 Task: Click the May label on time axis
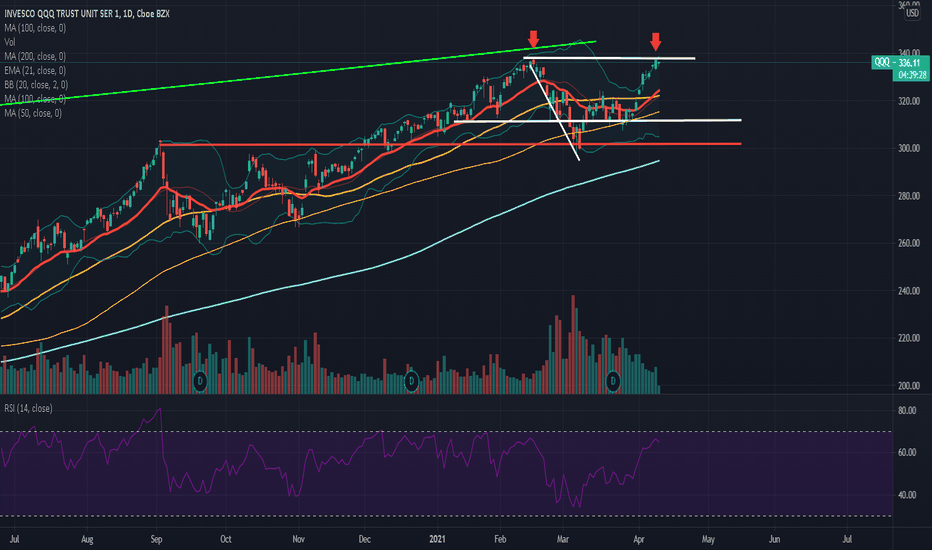(708, 539)
